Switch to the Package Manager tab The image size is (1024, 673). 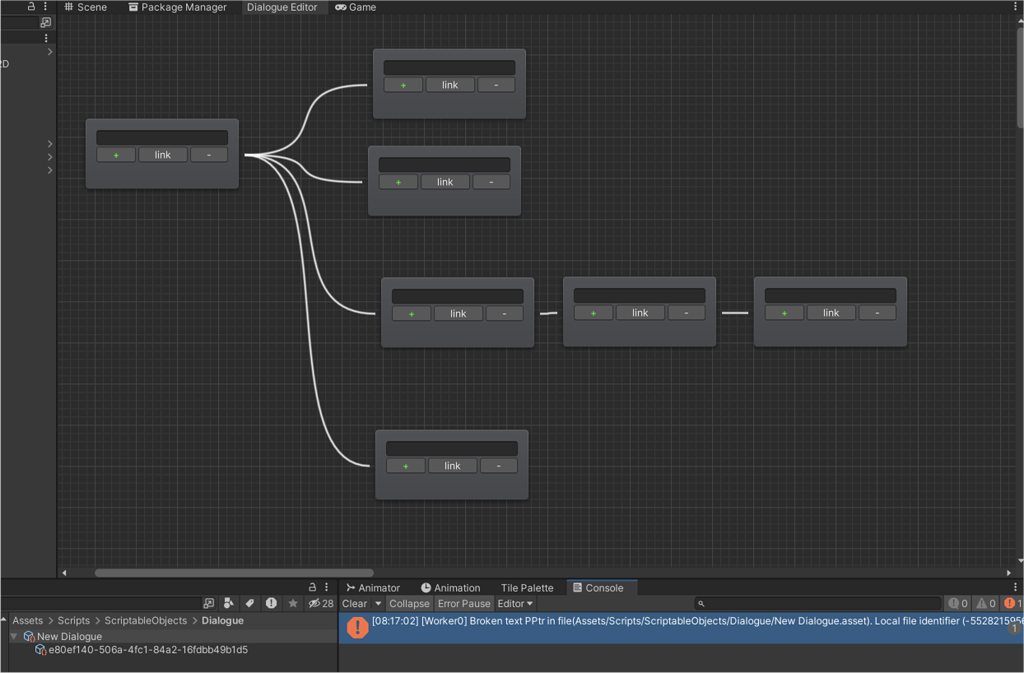coord(177,7)
